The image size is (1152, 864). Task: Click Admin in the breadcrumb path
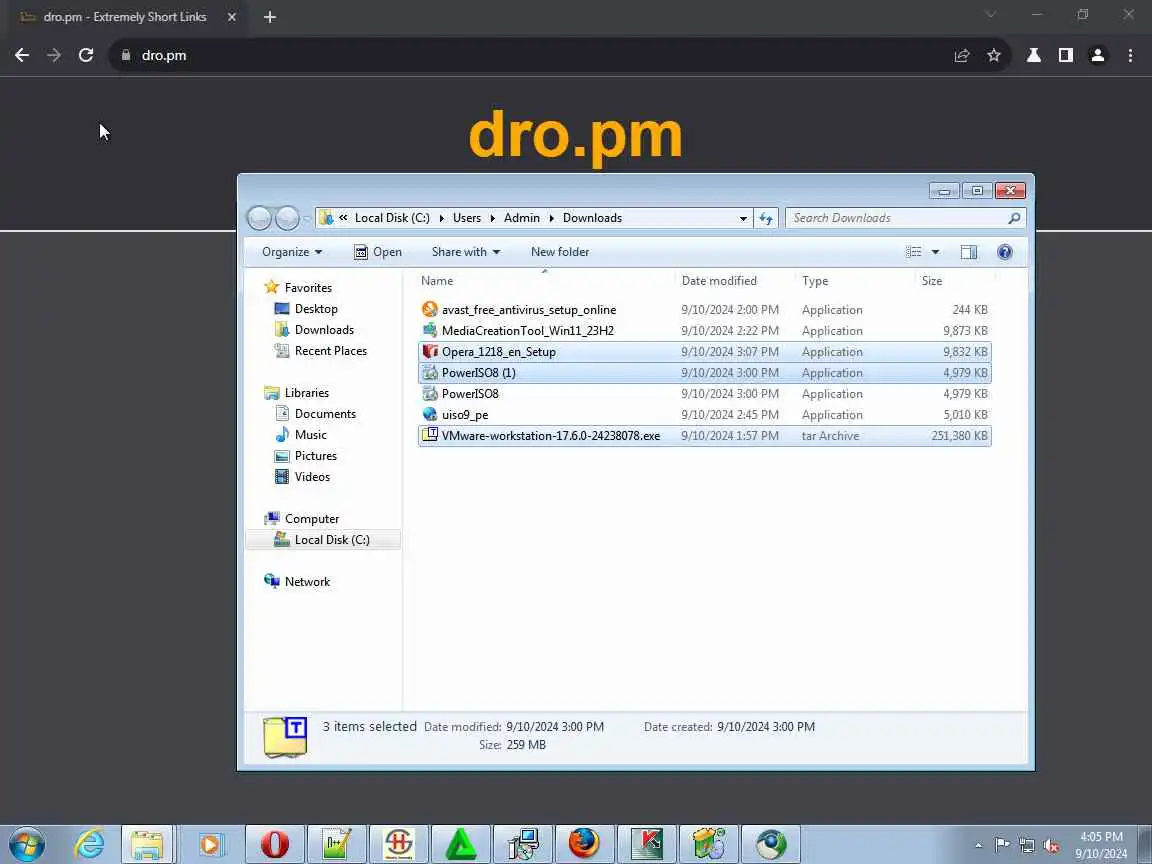(522, 218)
